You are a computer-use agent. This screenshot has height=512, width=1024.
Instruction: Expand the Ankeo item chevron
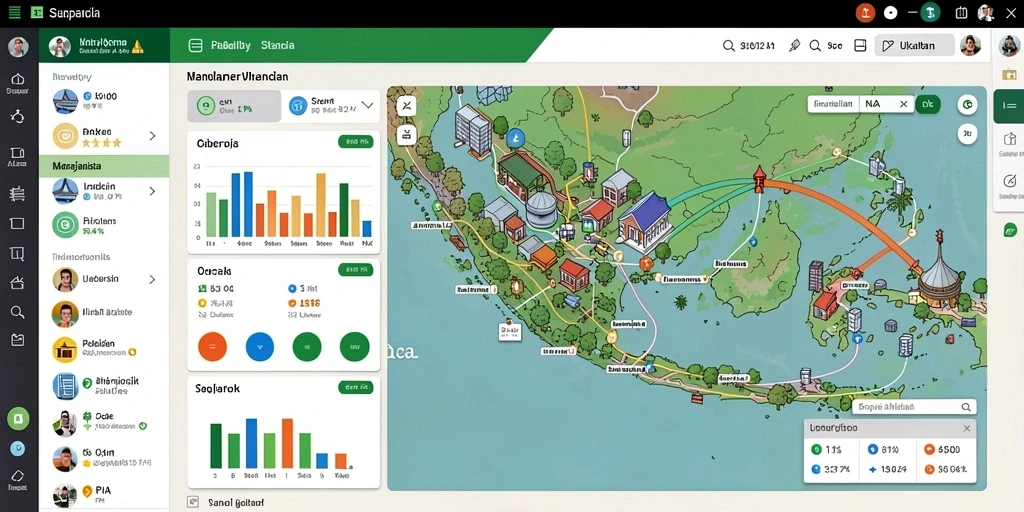[153, 136]
